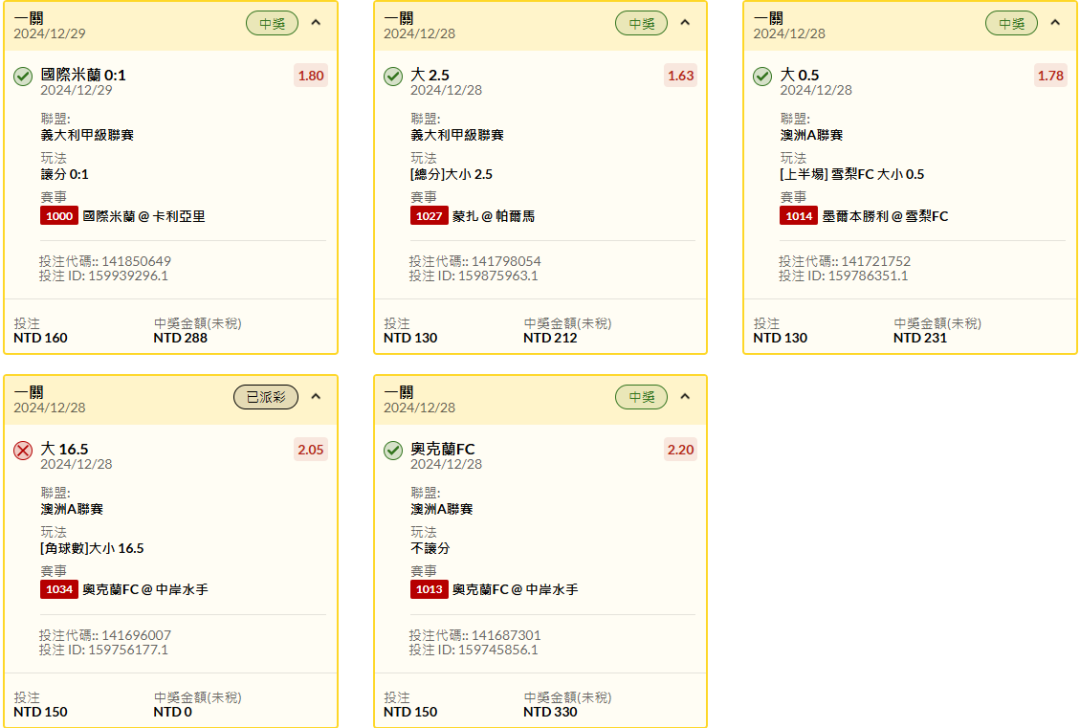Click 中獎 badge on 大 2.5 card
1080x728 pixels.
641,23
